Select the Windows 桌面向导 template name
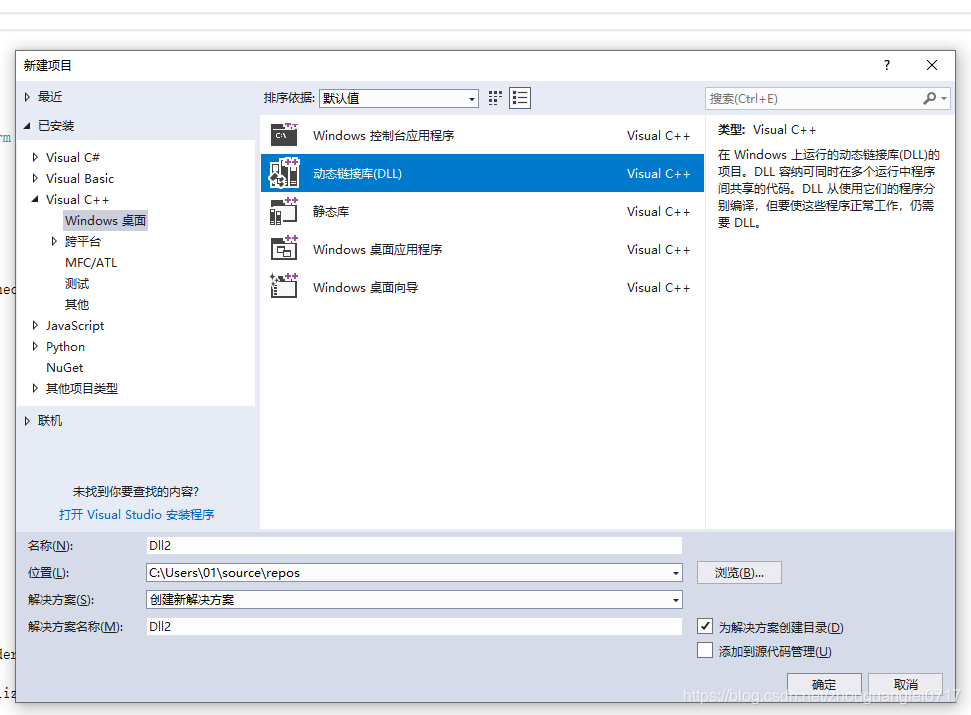 (x=365, y=287)
